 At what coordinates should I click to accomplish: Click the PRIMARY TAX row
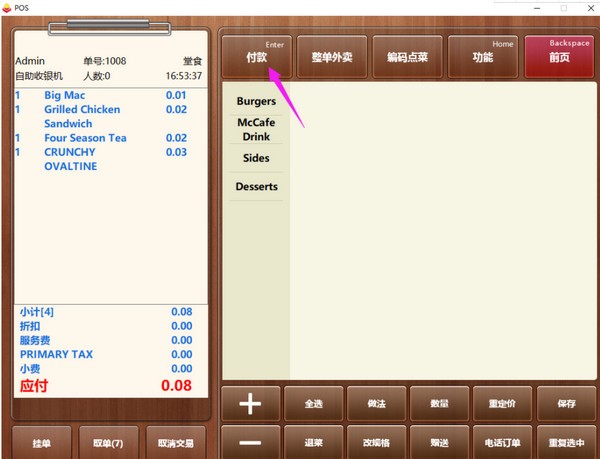(x=111, y=354)
